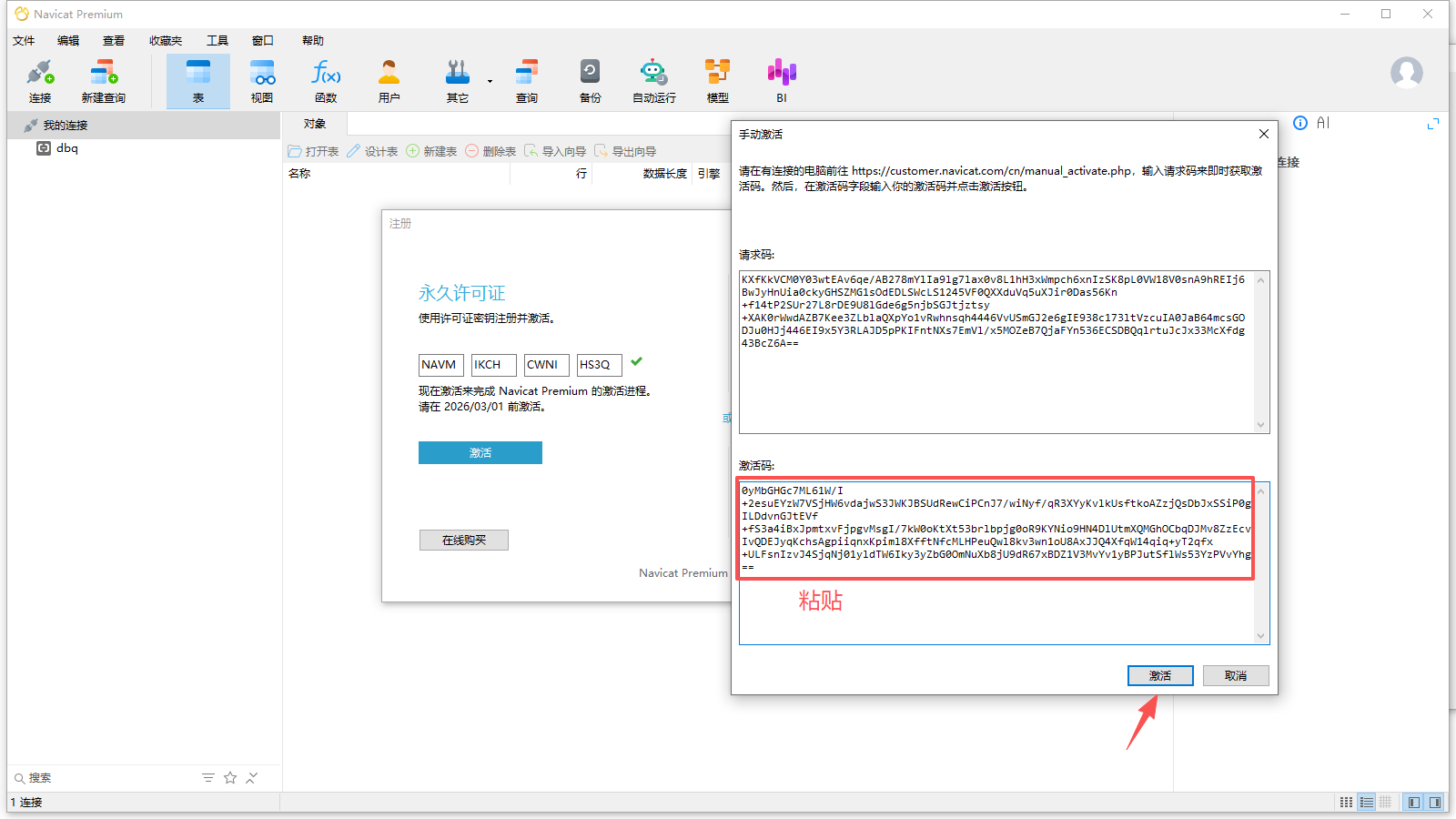Viewport: 1456px width, 819px height.
Task: Toggle the right pane visibility
Action: point(1434,802)
